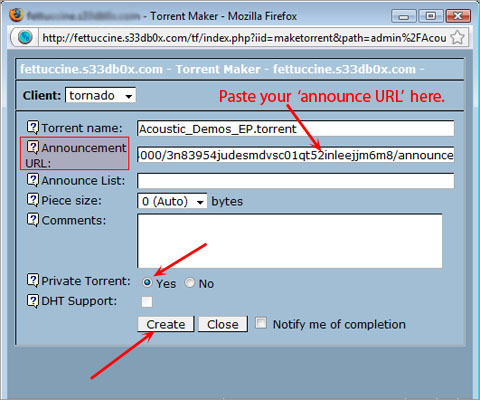Select No for Private Torrent

pyautogui.click(x=190, y=283)
